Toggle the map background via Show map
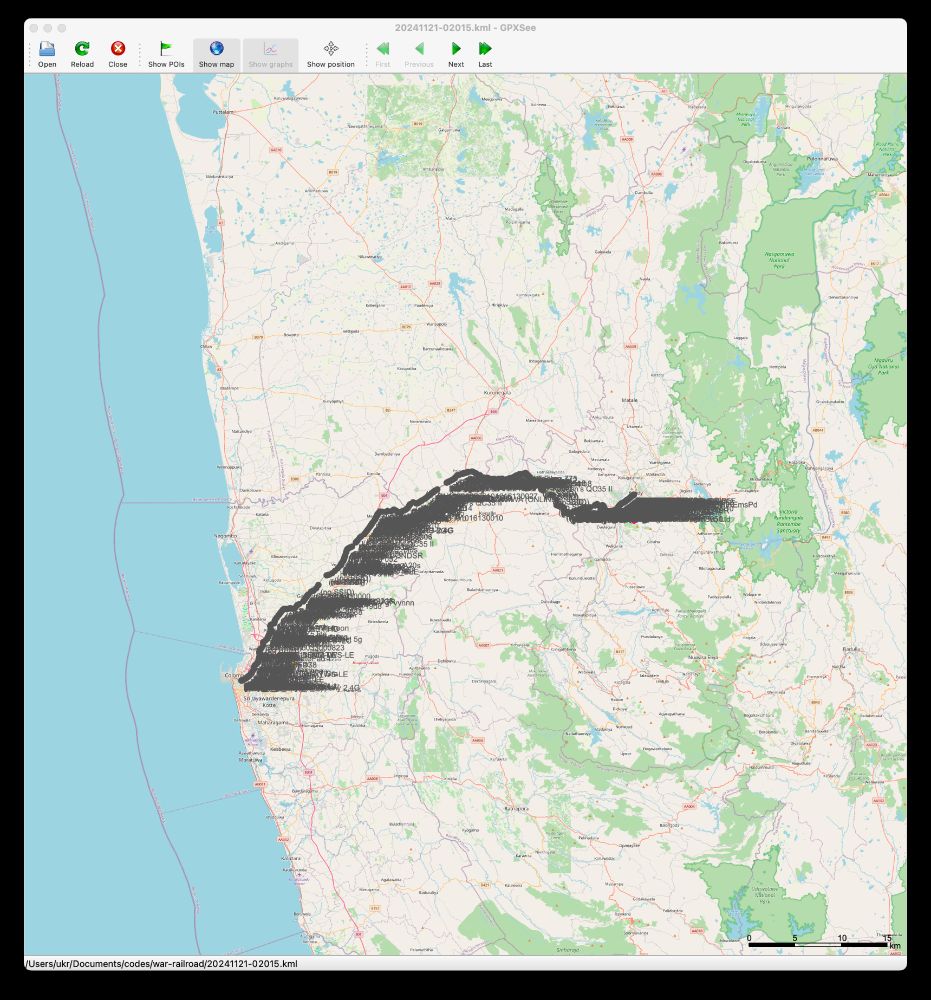This screenshot has height=1000, width=931. tap(217, 50)
